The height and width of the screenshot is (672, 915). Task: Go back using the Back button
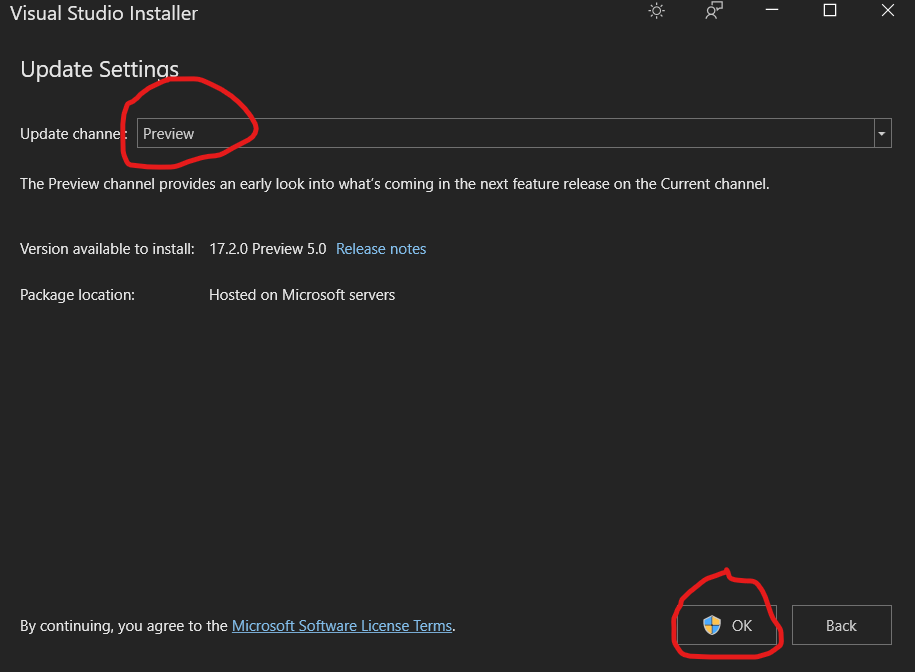[841, 625]
